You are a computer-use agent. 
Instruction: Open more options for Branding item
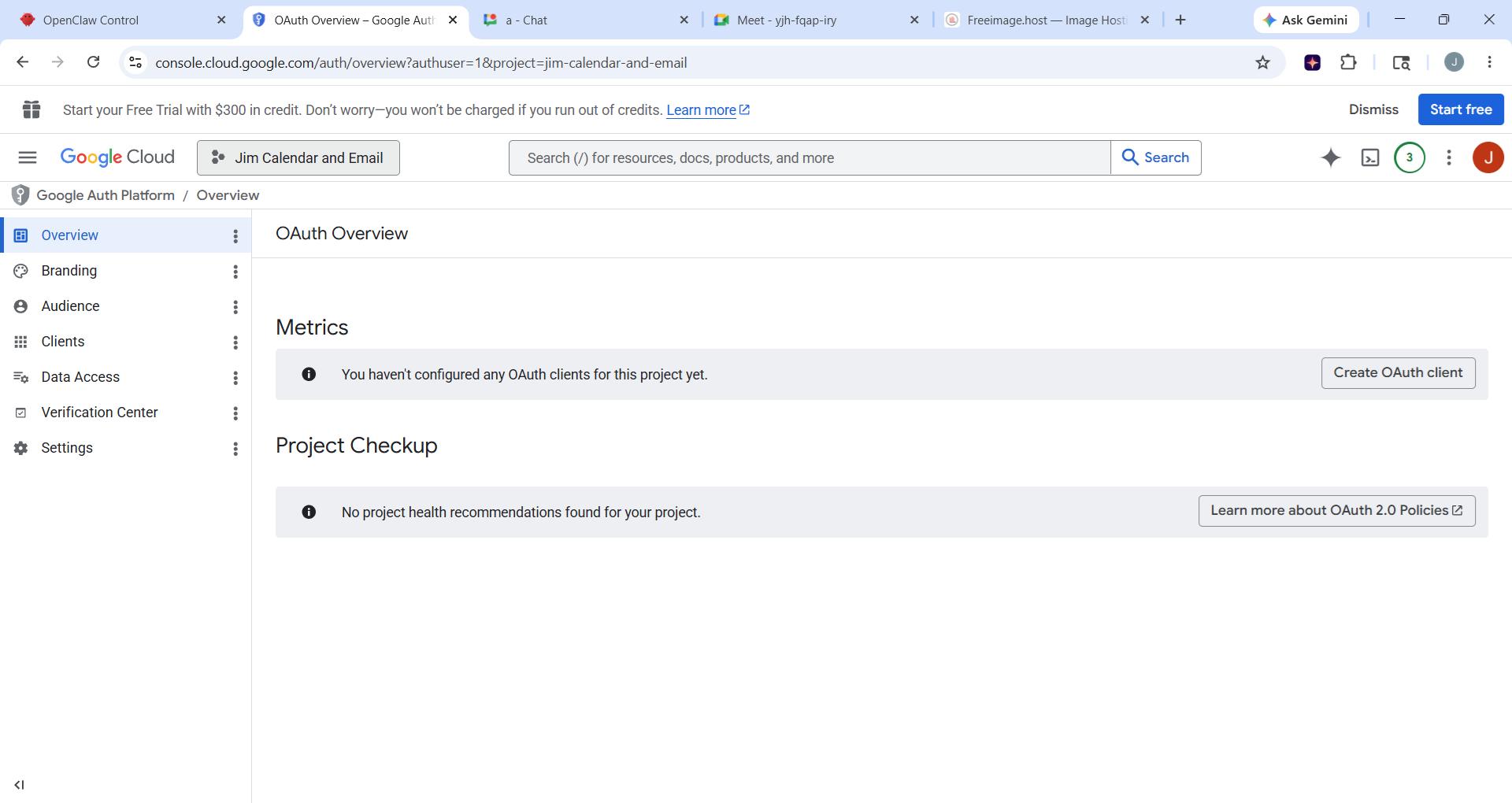235,271
